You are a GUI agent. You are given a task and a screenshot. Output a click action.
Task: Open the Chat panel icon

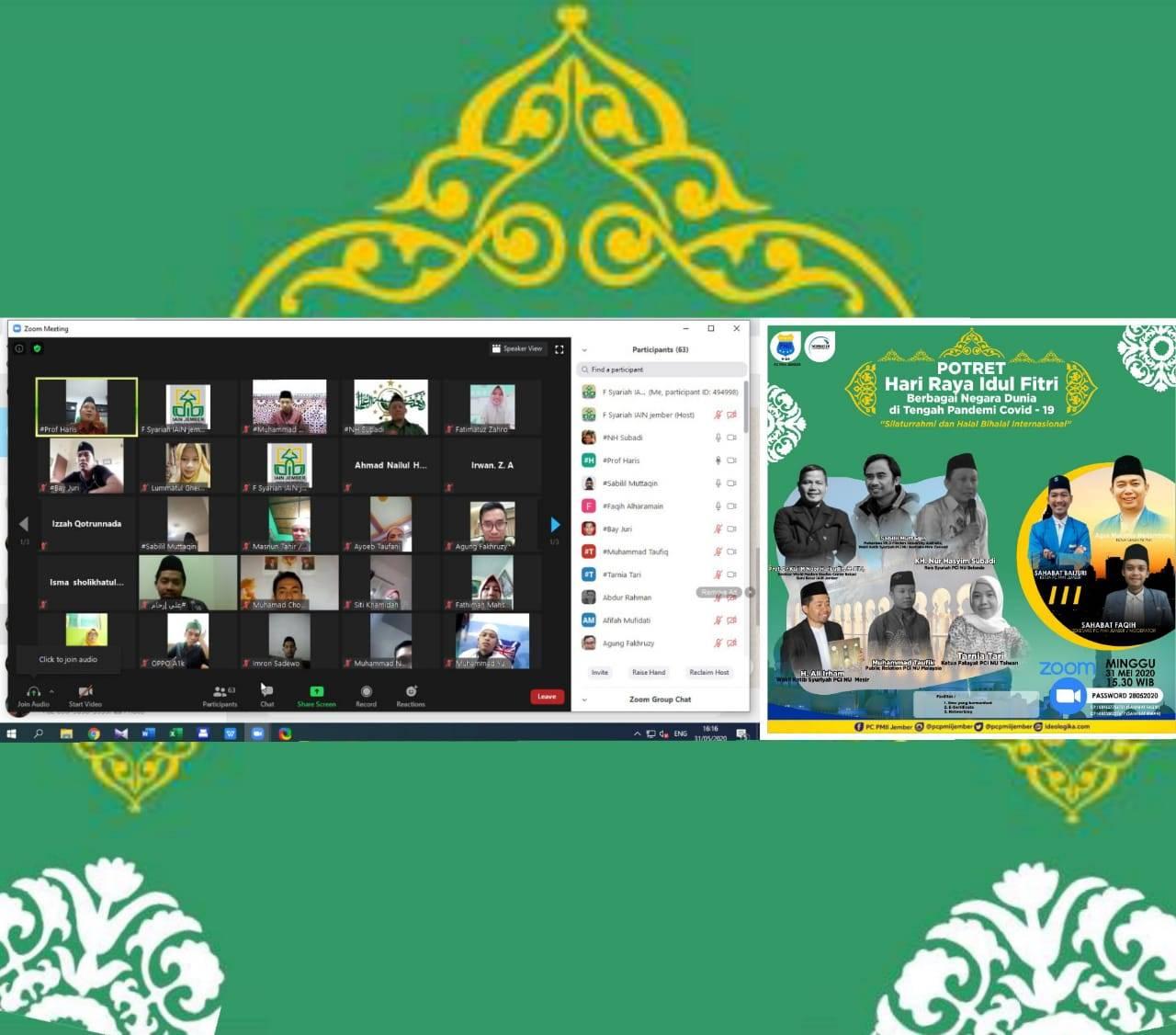click(x=266, y=690)
